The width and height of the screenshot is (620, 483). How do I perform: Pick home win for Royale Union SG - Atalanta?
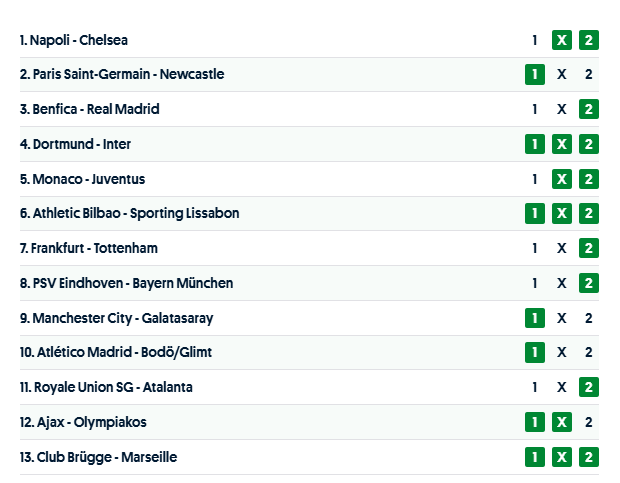pos(535,387)
